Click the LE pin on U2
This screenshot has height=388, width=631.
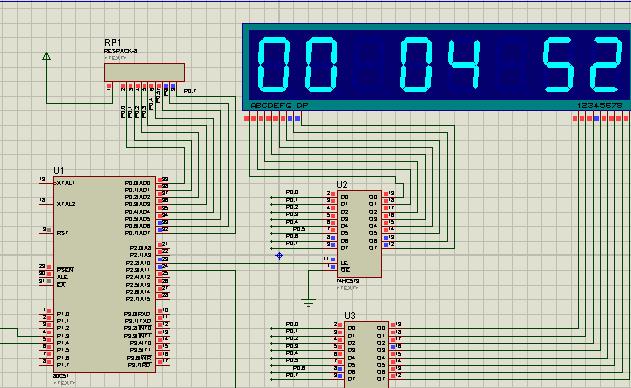coord(344,262)
